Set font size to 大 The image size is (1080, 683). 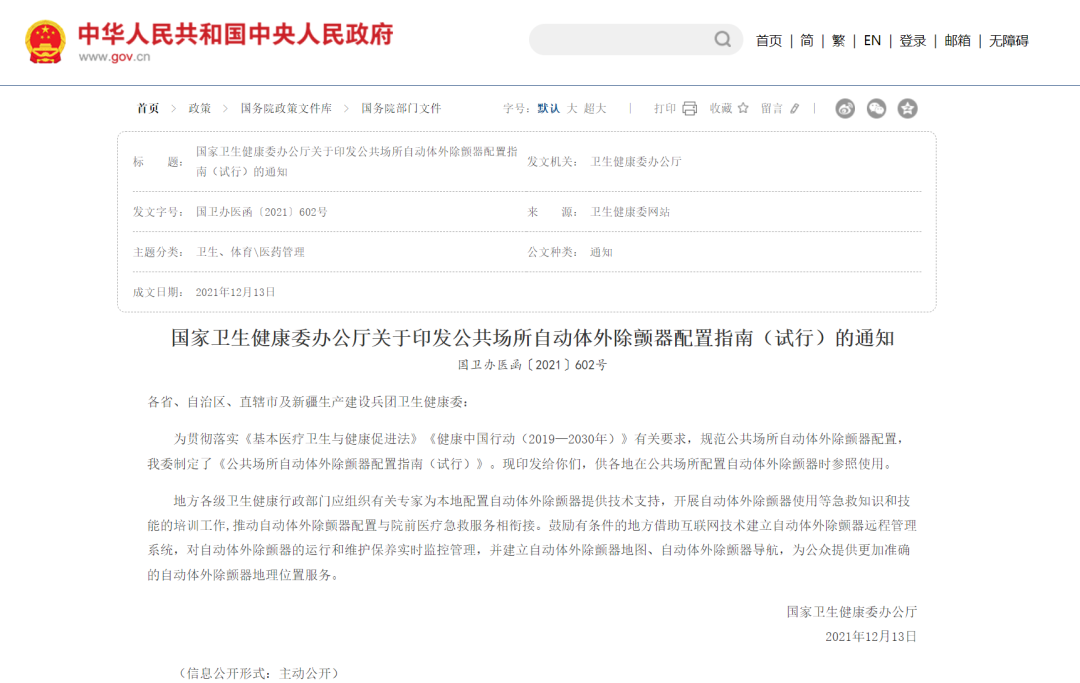573,108
